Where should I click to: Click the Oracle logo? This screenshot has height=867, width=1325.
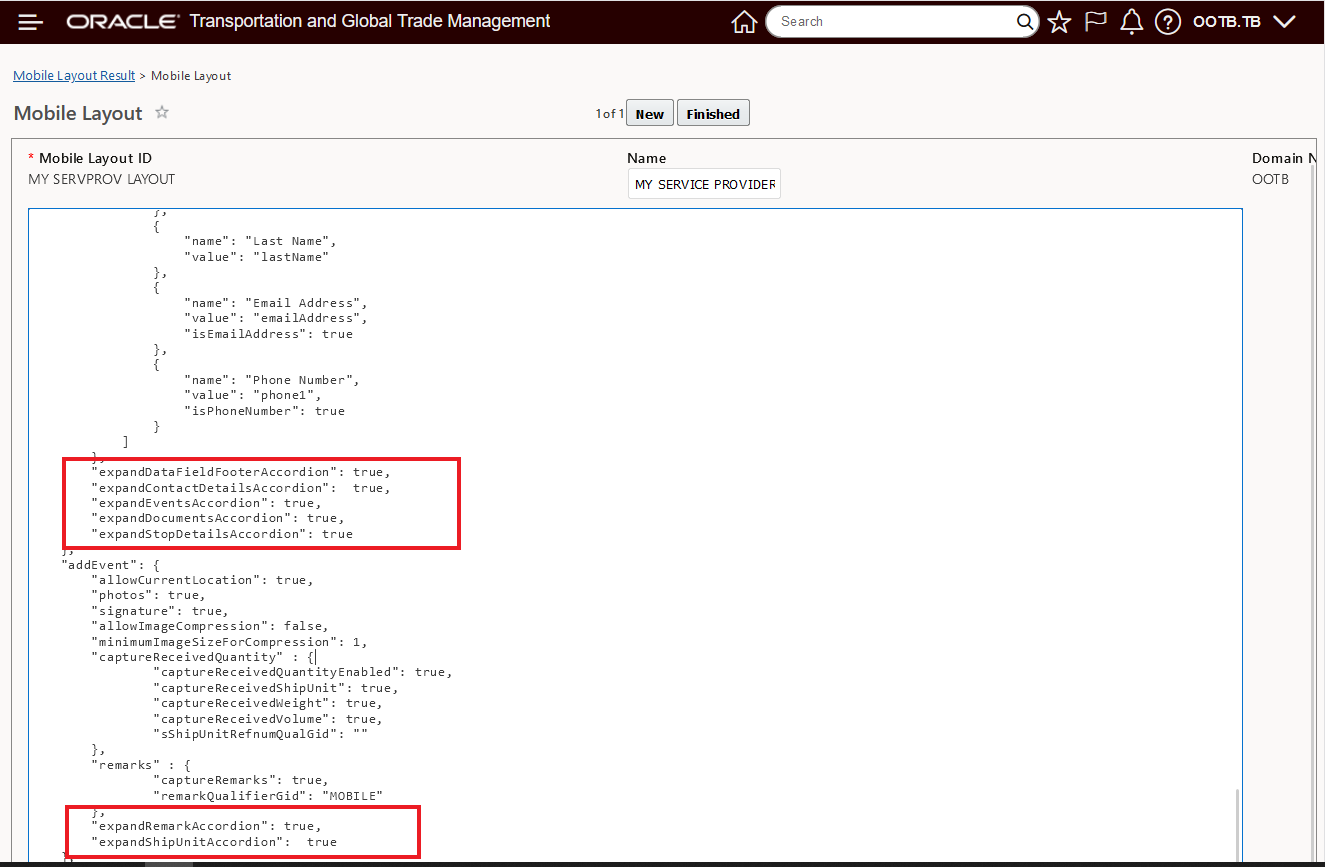[123, 22]
